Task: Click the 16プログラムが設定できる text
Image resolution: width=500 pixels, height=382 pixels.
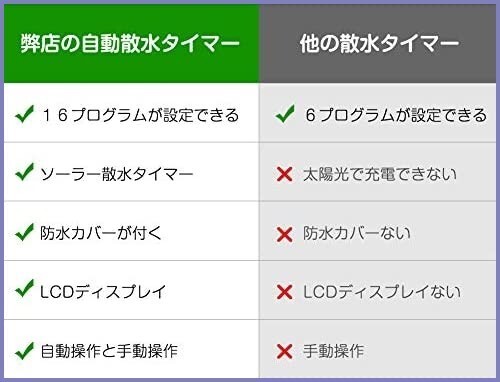Action: pos(140,115)
